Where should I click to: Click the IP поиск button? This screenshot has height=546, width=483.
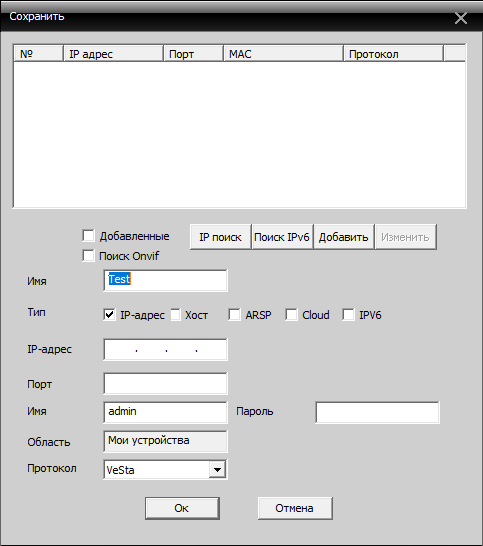220,237
